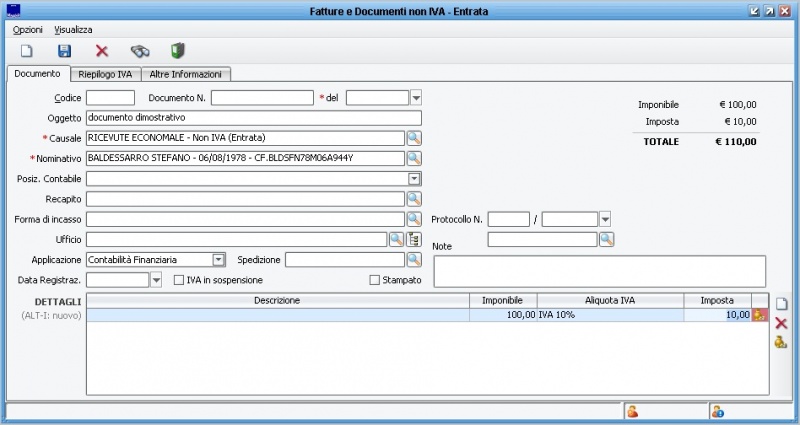Click the empty Descrizione cell in detail row

278,315
